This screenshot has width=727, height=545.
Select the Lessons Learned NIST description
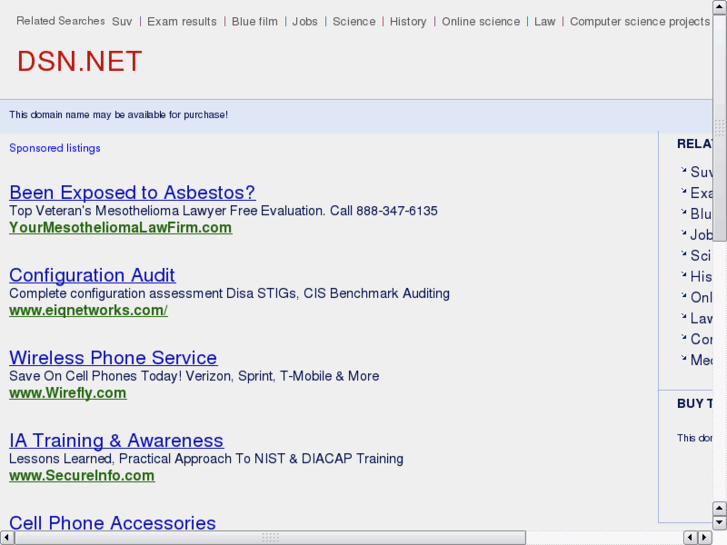click(x=206, y=459)
